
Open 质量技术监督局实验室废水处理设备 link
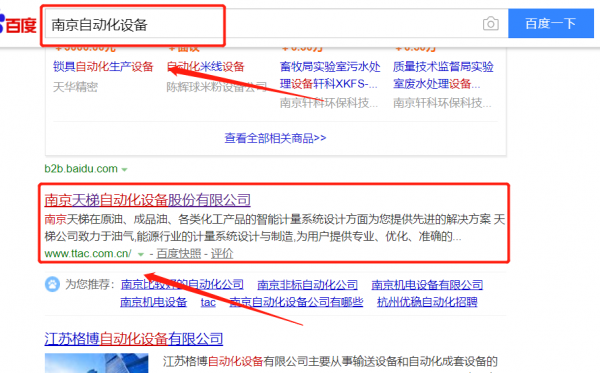click(443, 75)
